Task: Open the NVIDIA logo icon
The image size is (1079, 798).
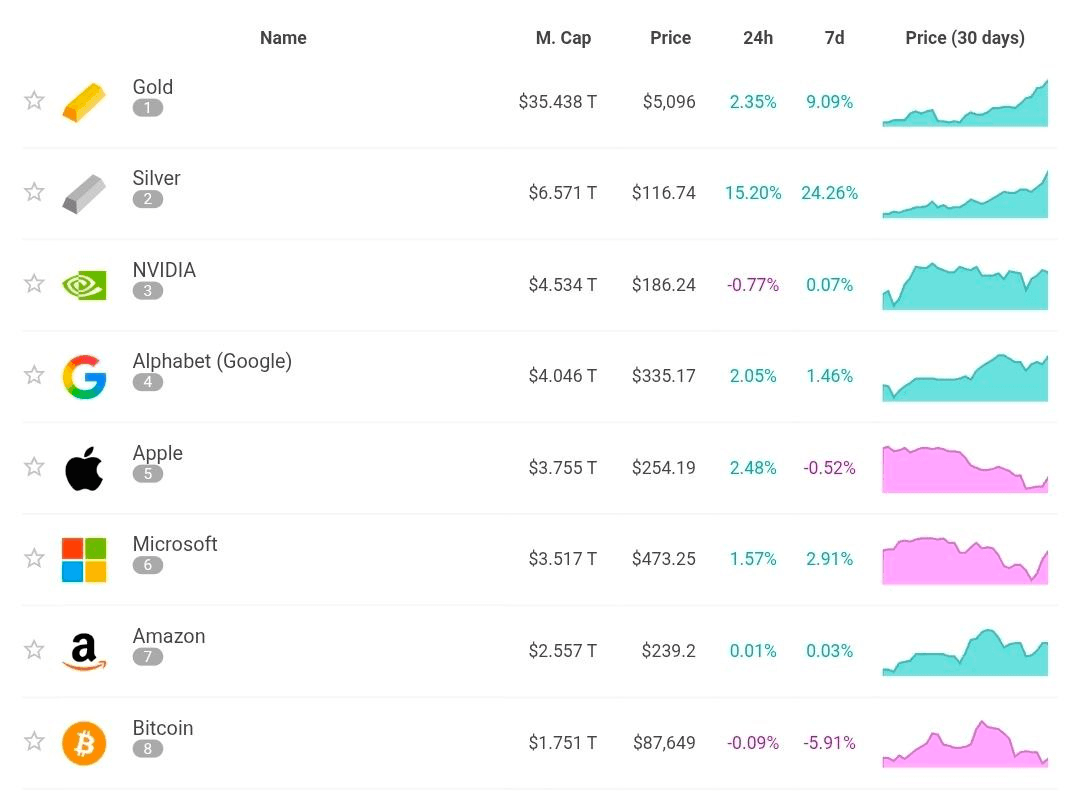Action: (x=84, y=285)
